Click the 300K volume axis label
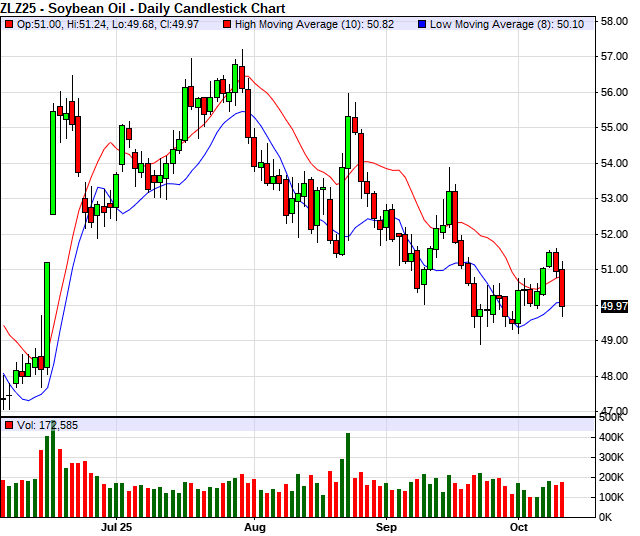This screenshot has height=536, width=640. click(x=611, y=457)
